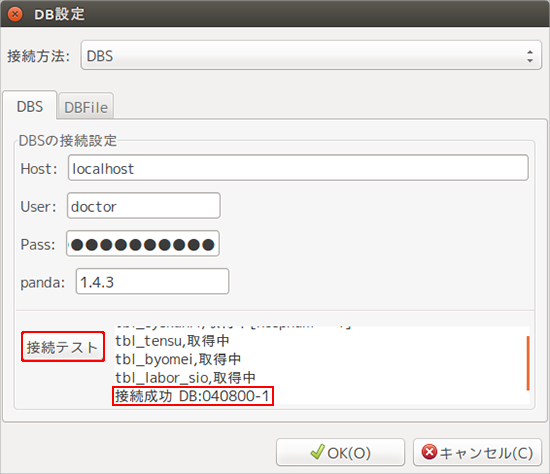
Task: Click the DB設定 title bar text
Action: tap(59, 14)
